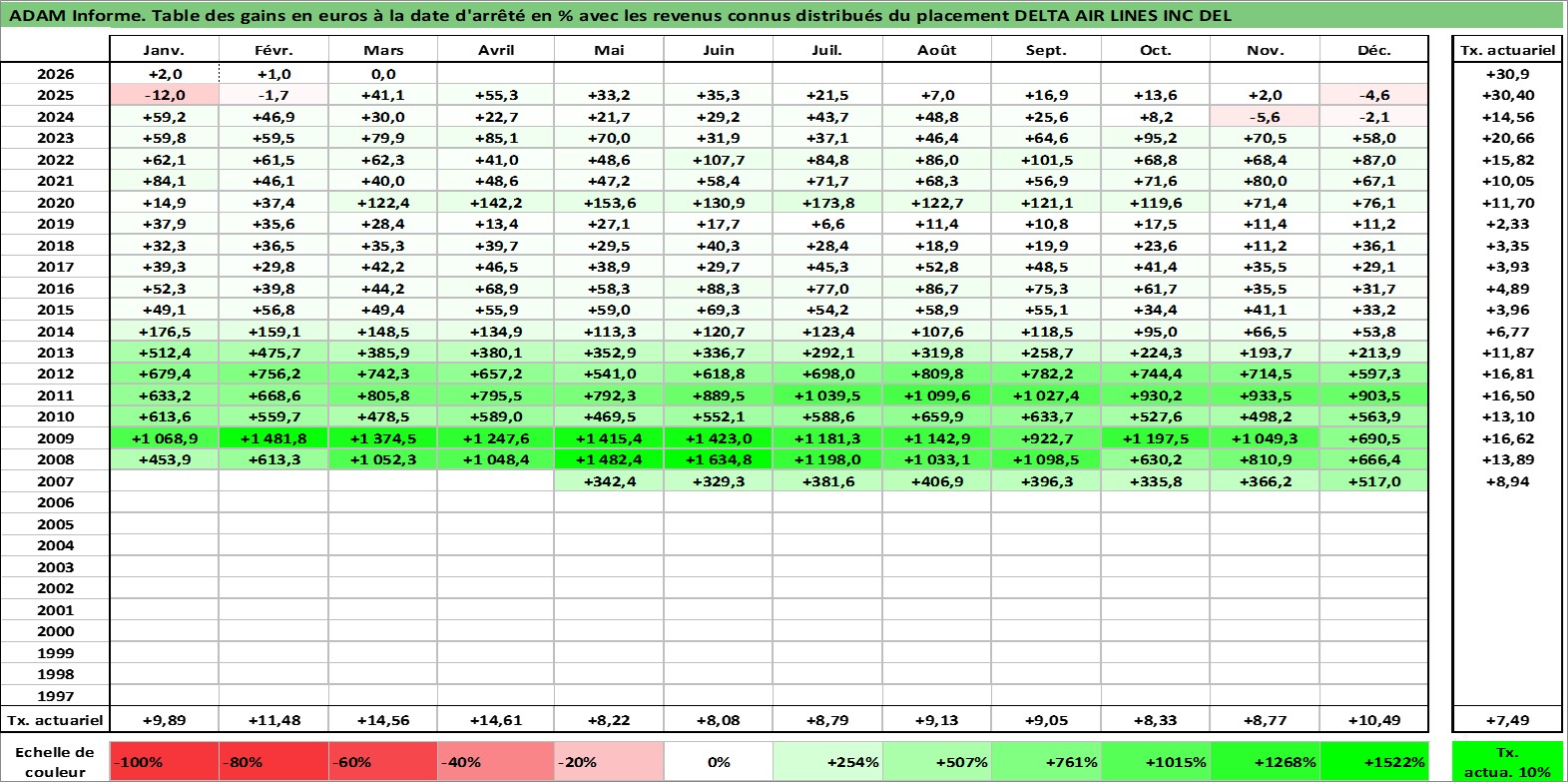Image resolution: width=1568 pixels, height=782 pixels.
Task: Click the +2,33 actuarial rate for 2019
Action: click(x=1507, y=224)
